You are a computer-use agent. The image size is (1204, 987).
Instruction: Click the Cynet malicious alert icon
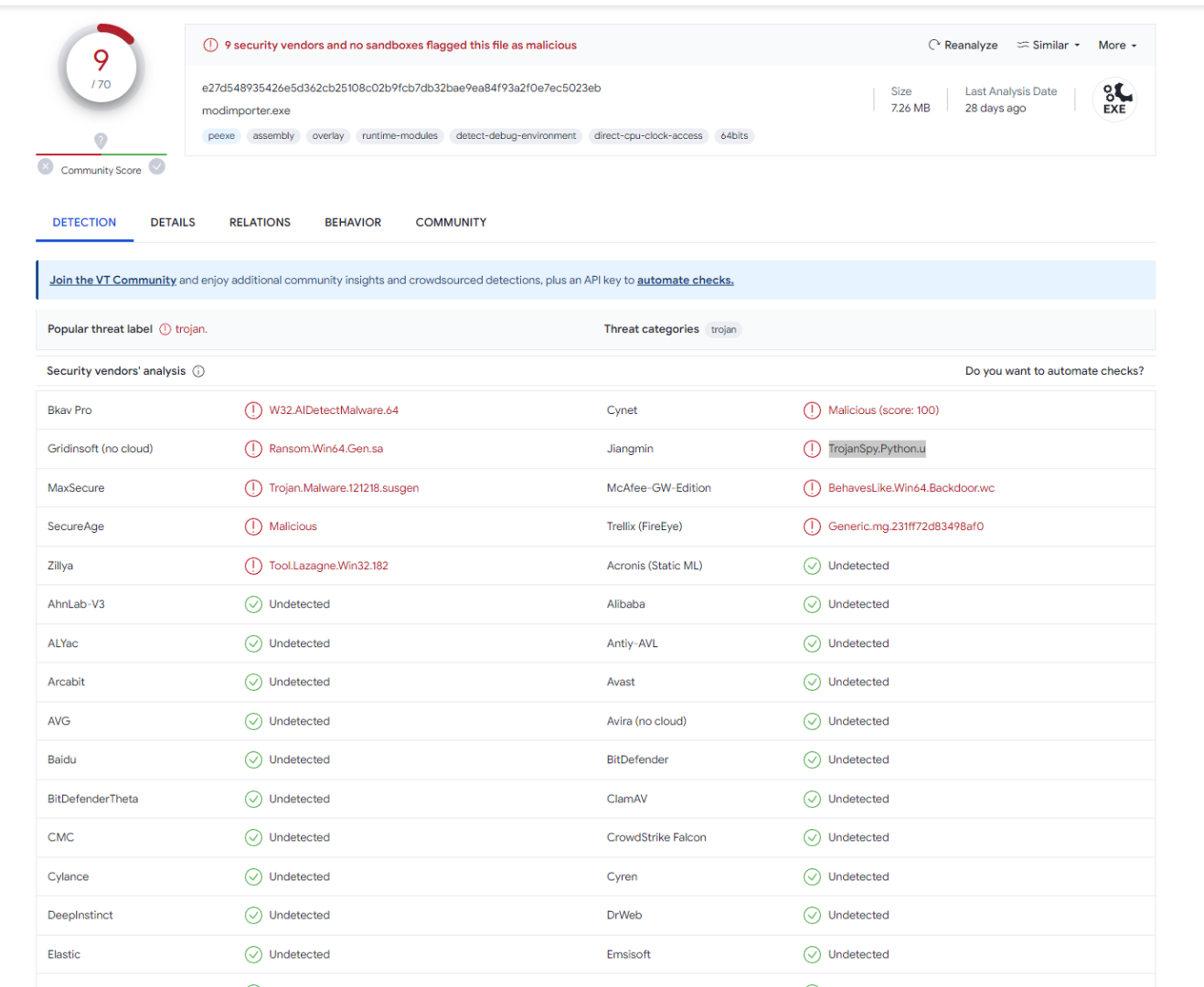click(812, 410)
